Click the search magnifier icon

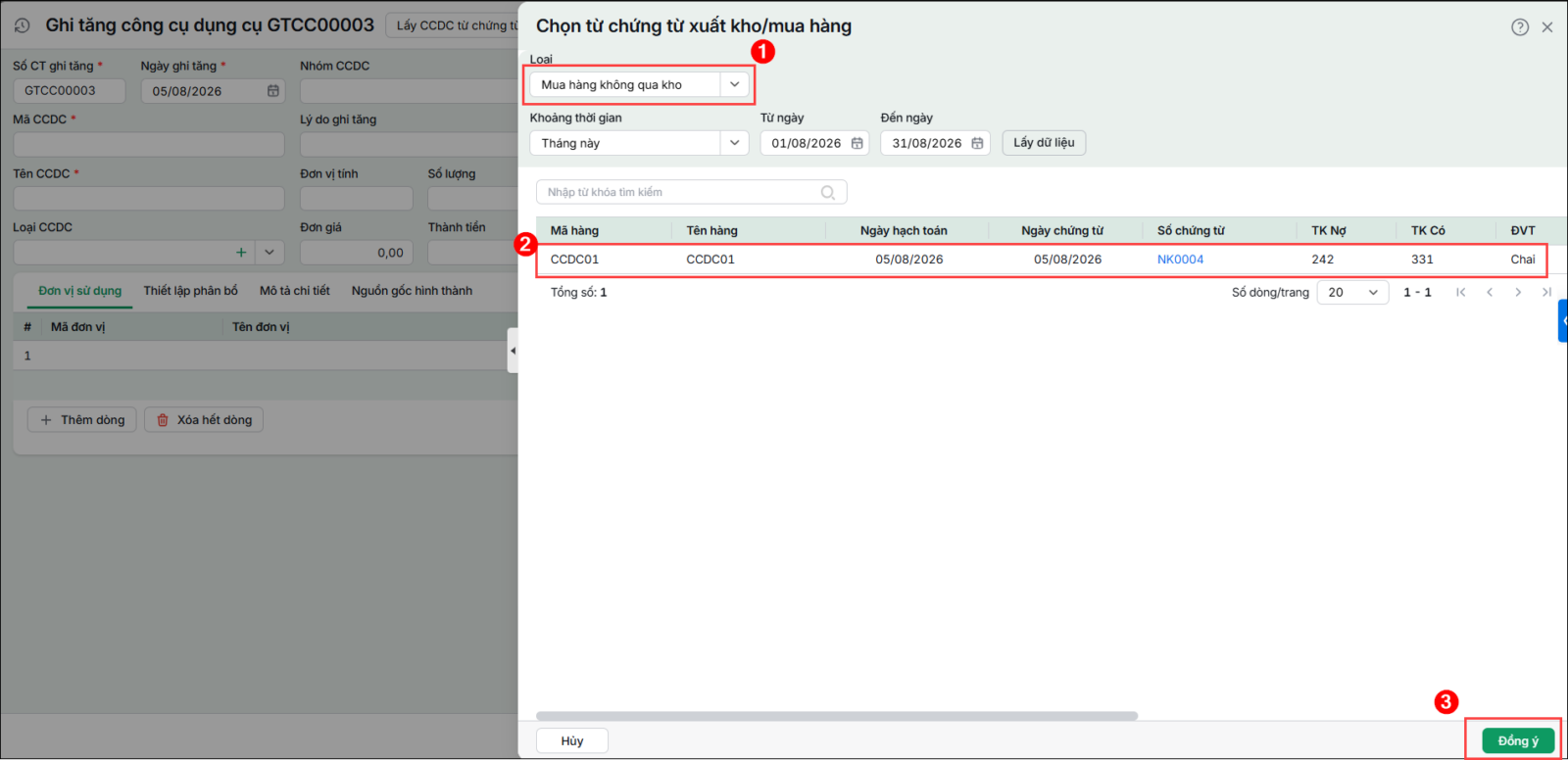tap(828, 193)
